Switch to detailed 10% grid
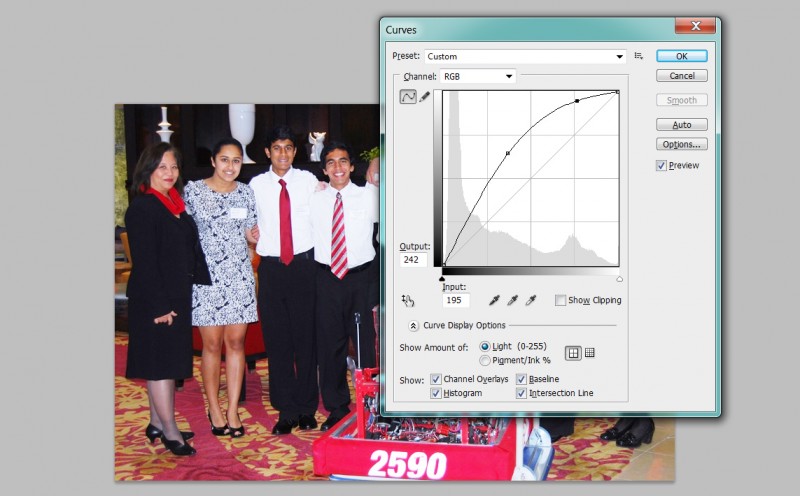Image resolution: width=800 pixels, height=496 pixels. [589, 353]
